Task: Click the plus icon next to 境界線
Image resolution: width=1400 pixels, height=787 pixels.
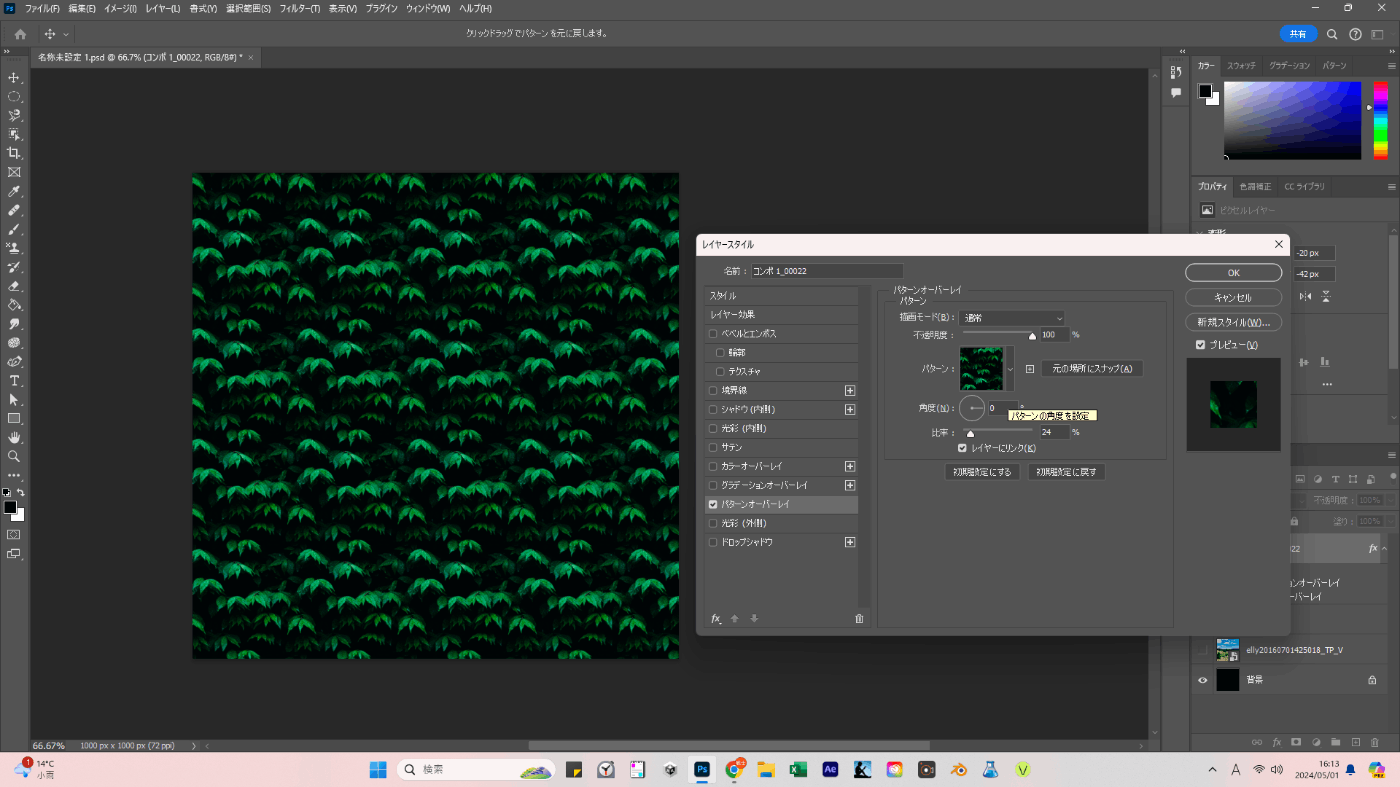Action: tap(850, 391)
